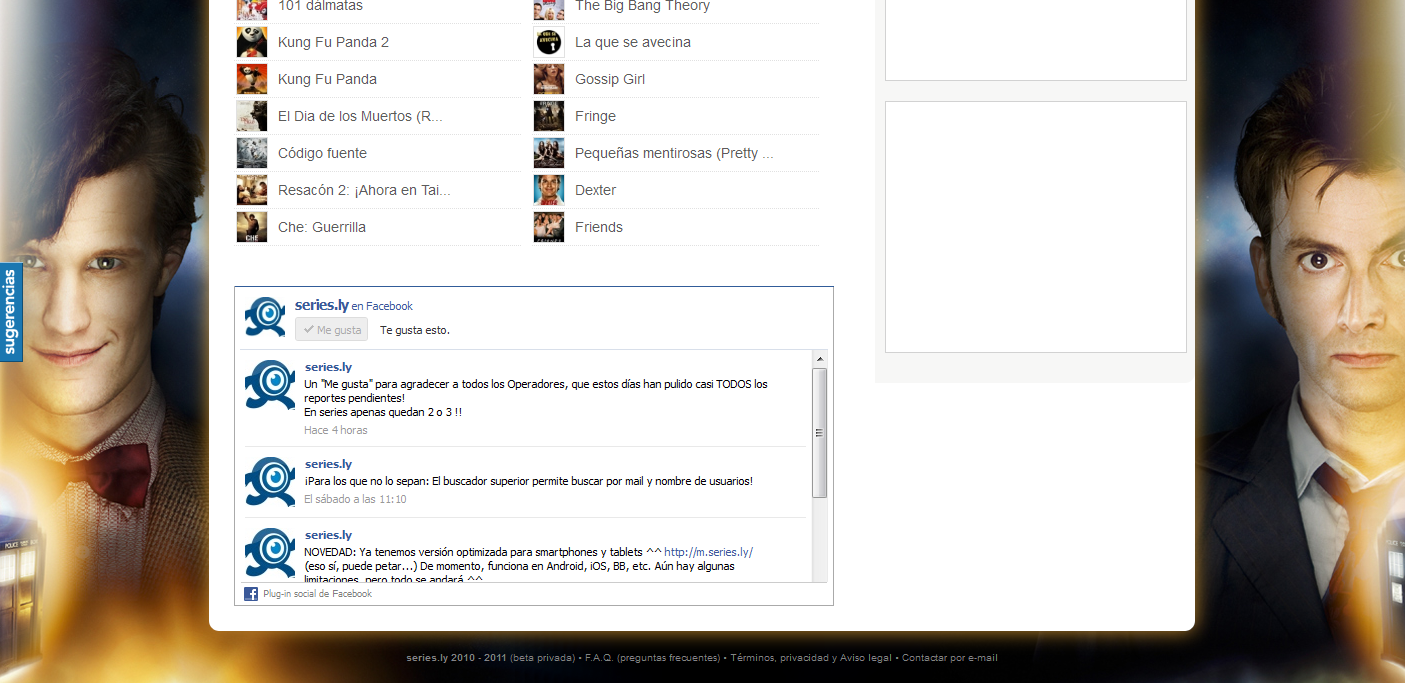This screenshot has height=683, width=1405.
Task: Click 'Plug-in social de Facebook' link
Action: [317, 594]
